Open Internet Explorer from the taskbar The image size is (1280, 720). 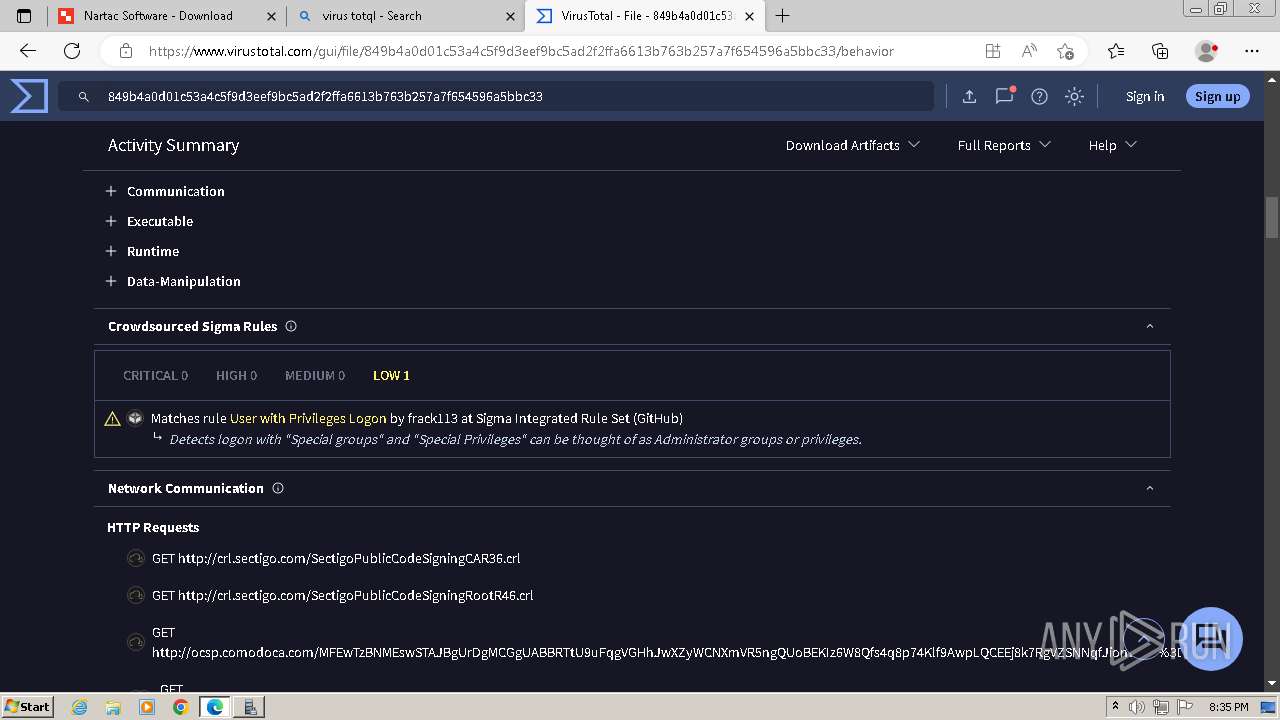[80, 706]
